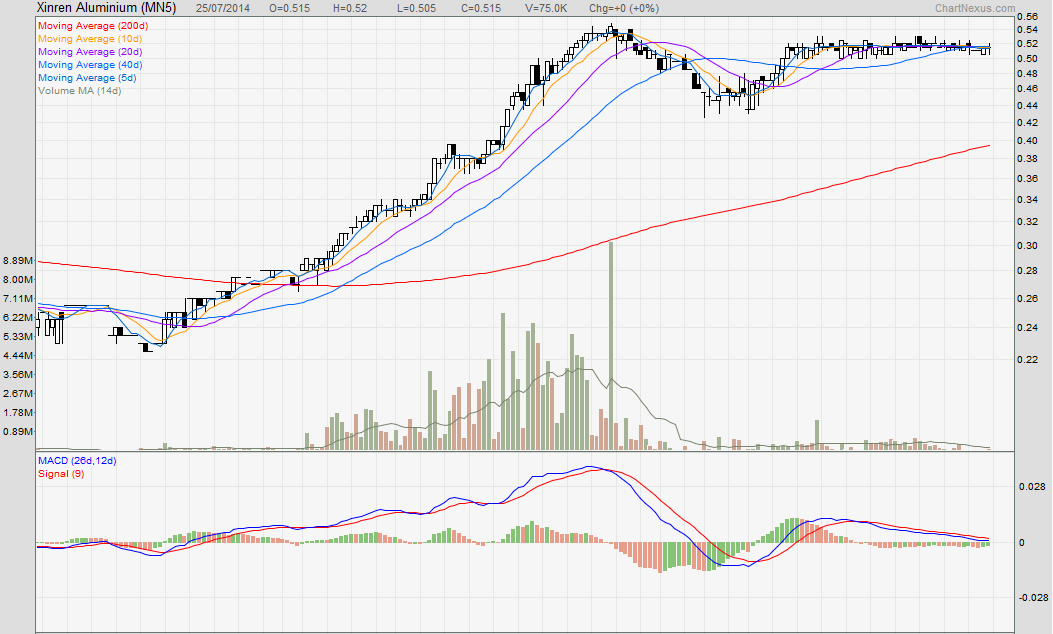Click the Signal (9) indicator label
This screenshot has height=634, width=1053.
click(61, 473)
